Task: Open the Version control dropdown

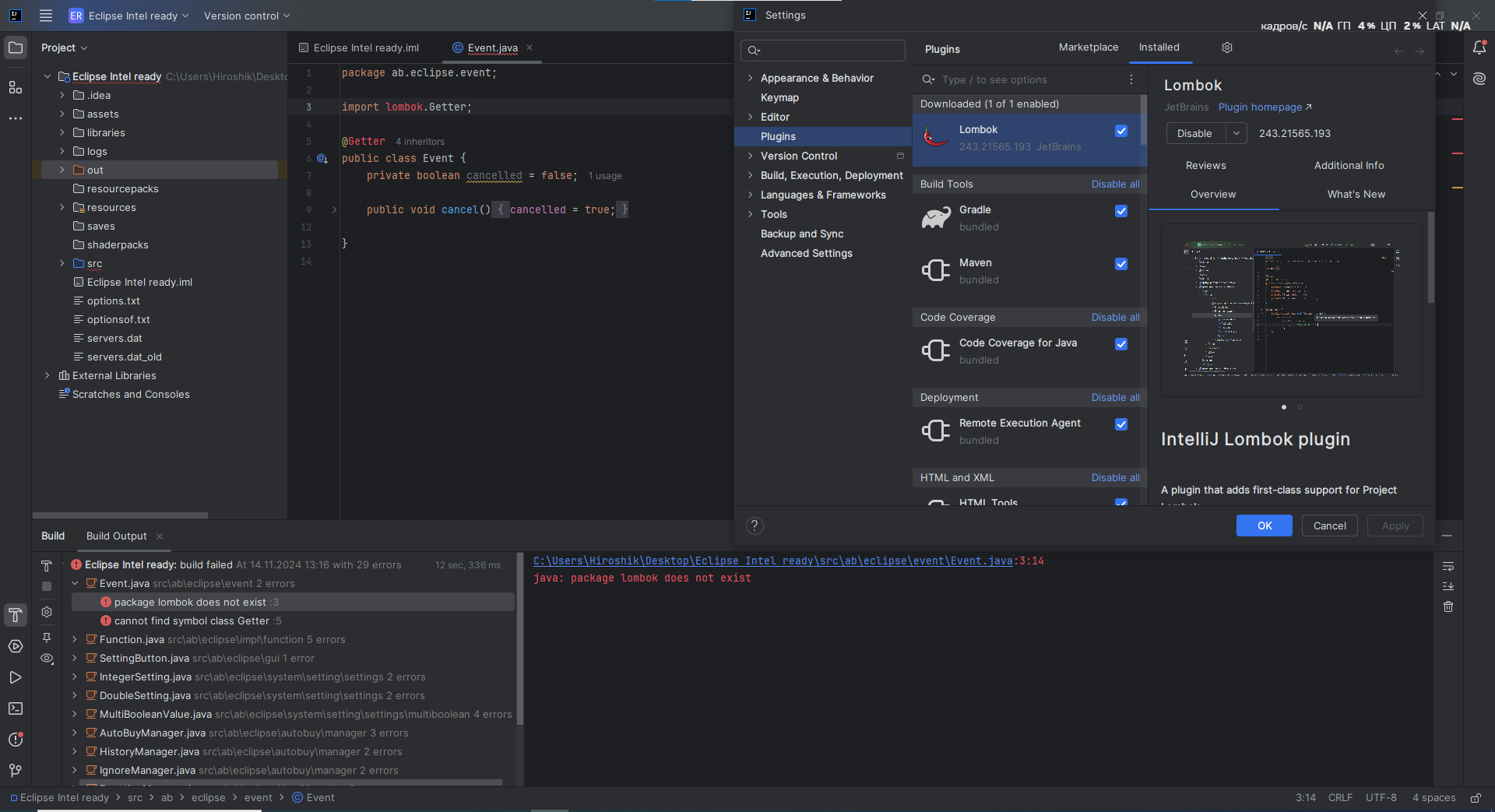Action: tap(247, 16)
